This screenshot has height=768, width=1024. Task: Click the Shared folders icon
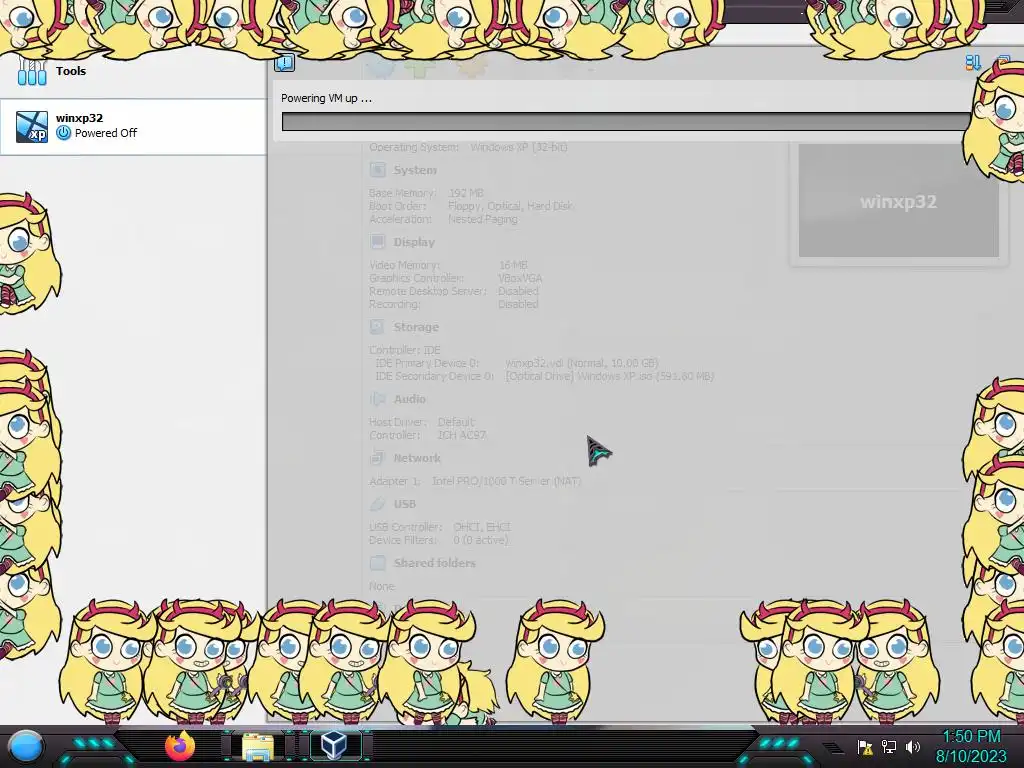coord(377,562)
